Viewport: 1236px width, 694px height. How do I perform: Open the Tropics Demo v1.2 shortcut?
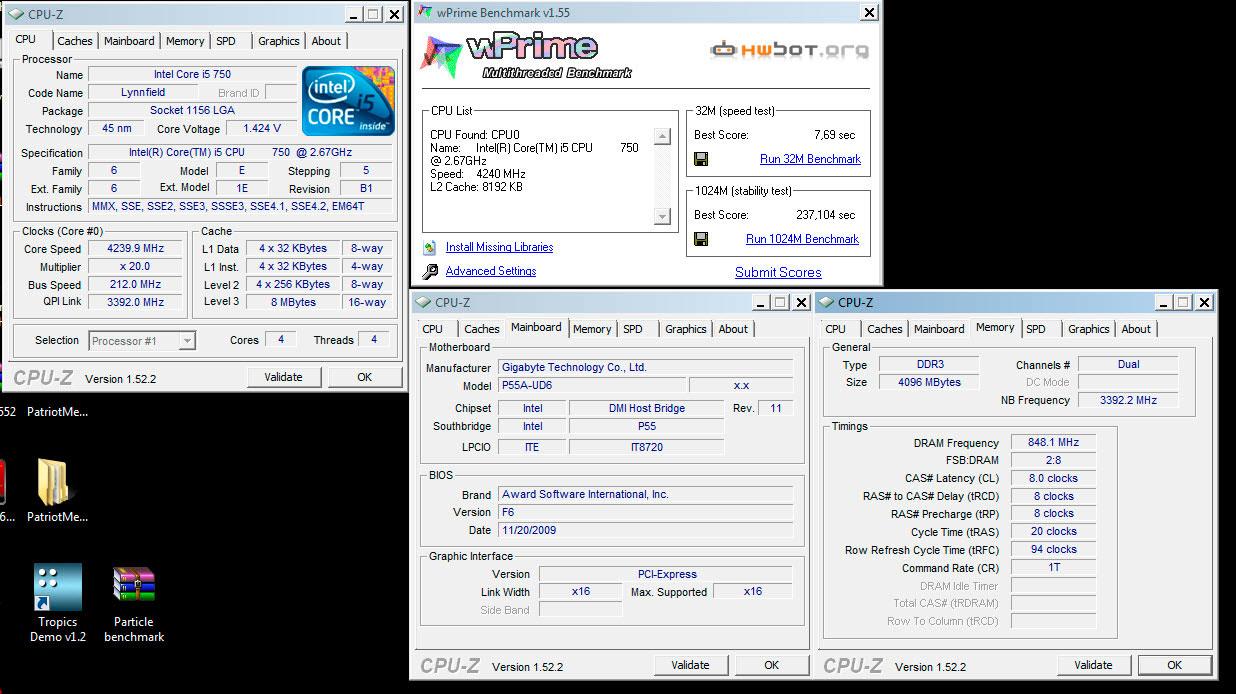tap(57, 587)
